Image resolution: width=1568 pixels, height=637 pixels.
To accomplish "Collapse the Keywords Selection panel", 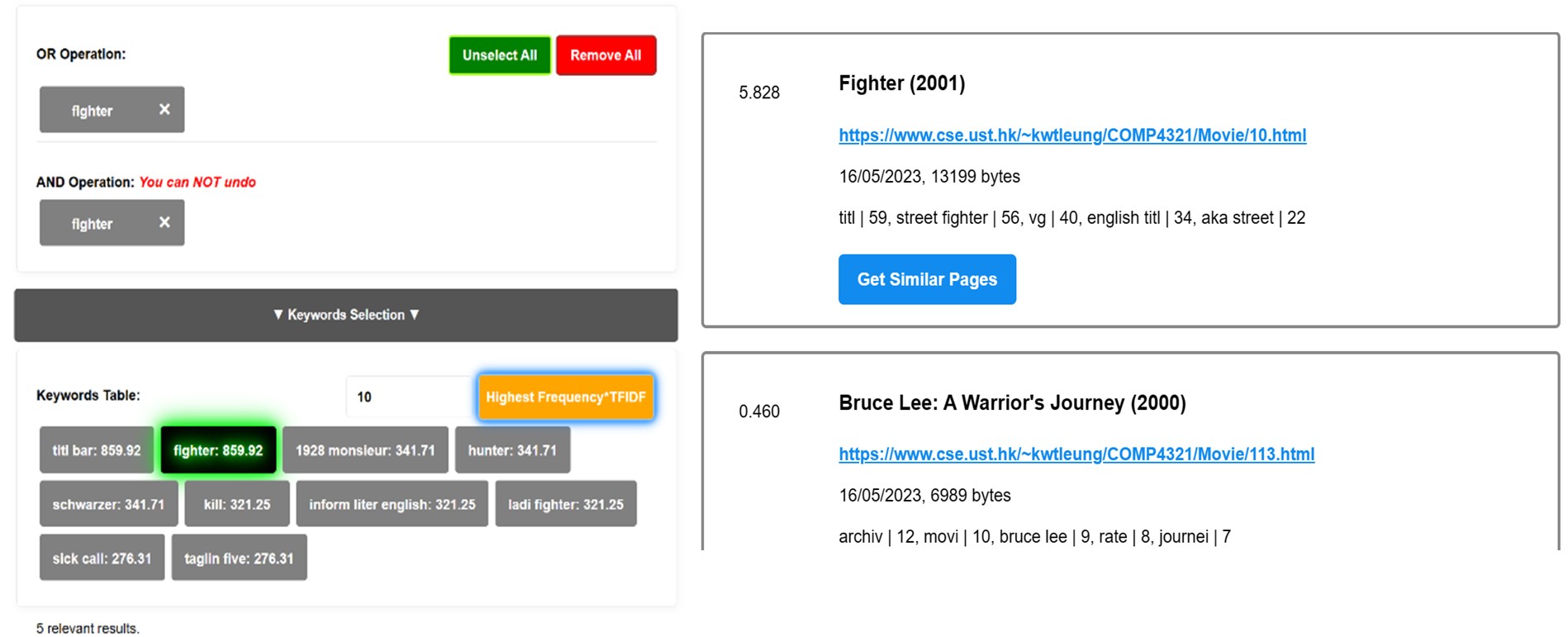I will pos(346,315).
